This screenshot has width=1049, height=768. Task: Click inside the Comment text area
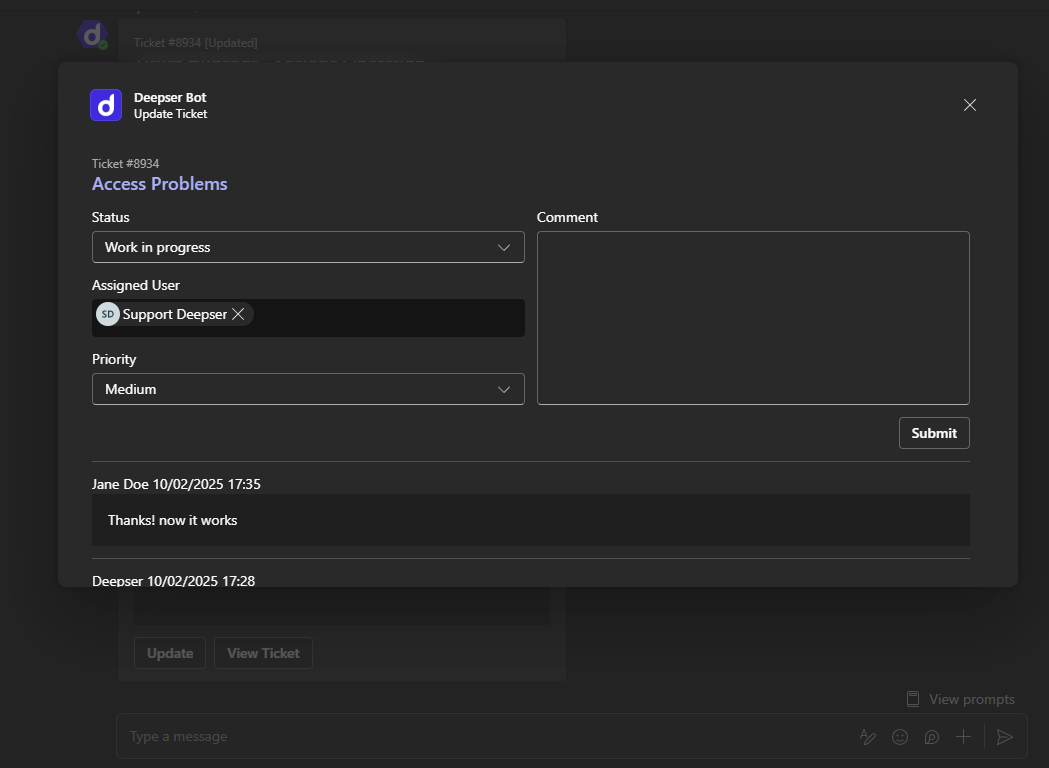point(753,318)
